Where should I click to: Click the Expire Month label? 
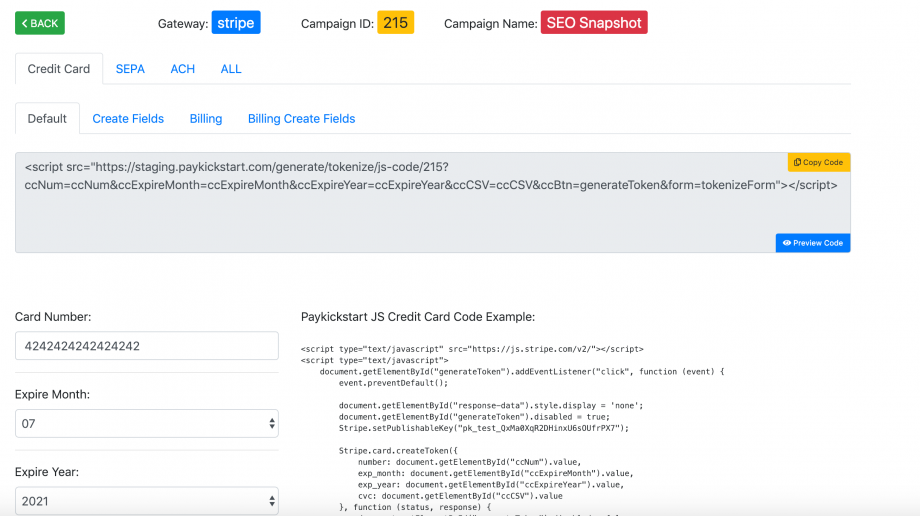[52, 394]
